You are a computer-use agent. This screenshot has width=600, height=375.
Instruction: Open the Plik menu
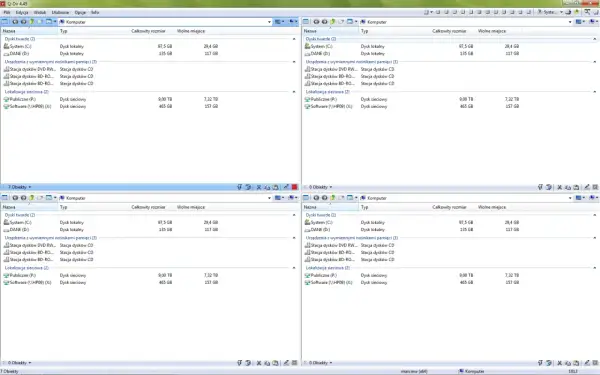tap(7, 12)
